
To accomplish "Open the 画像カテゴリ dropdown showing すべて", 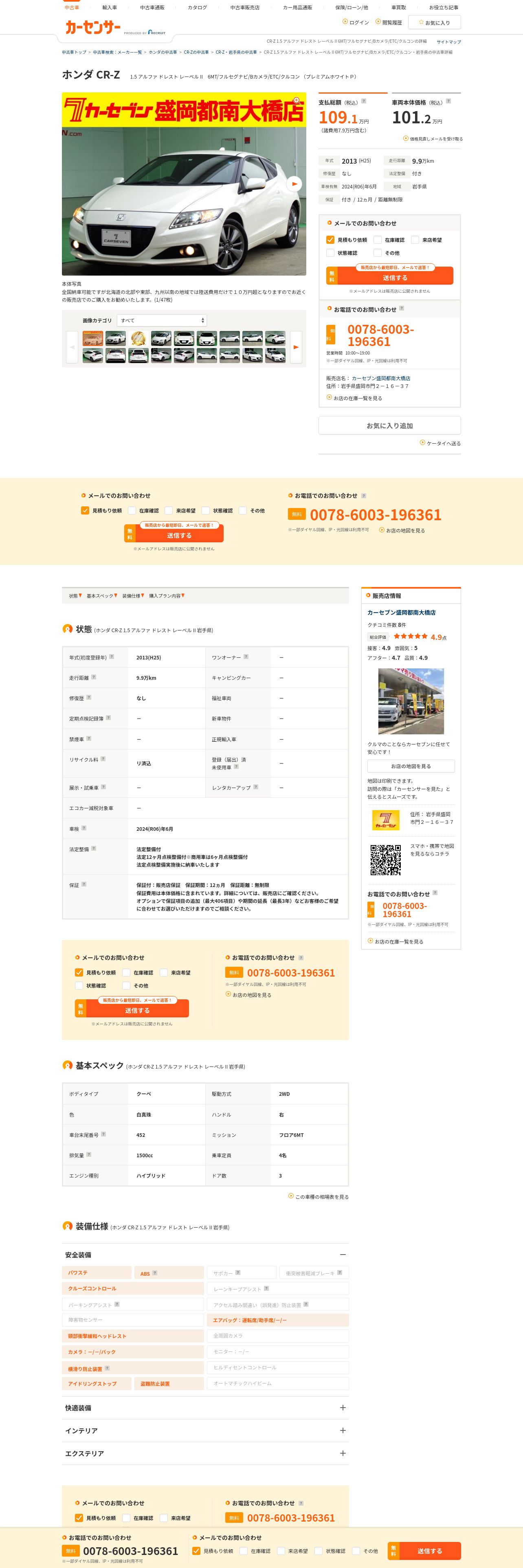I will [161, 320].
